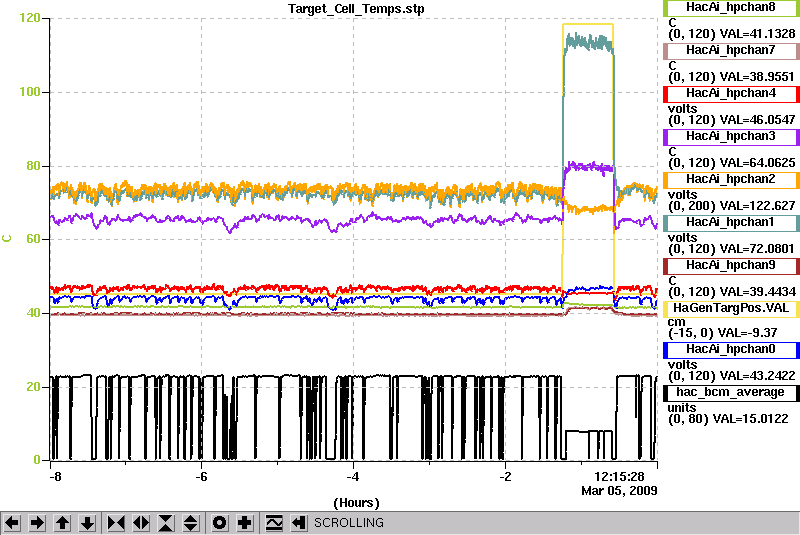Pan the plot right with the right arrow
The height and width of the screenshot is (535, 800).
(37, 523)
